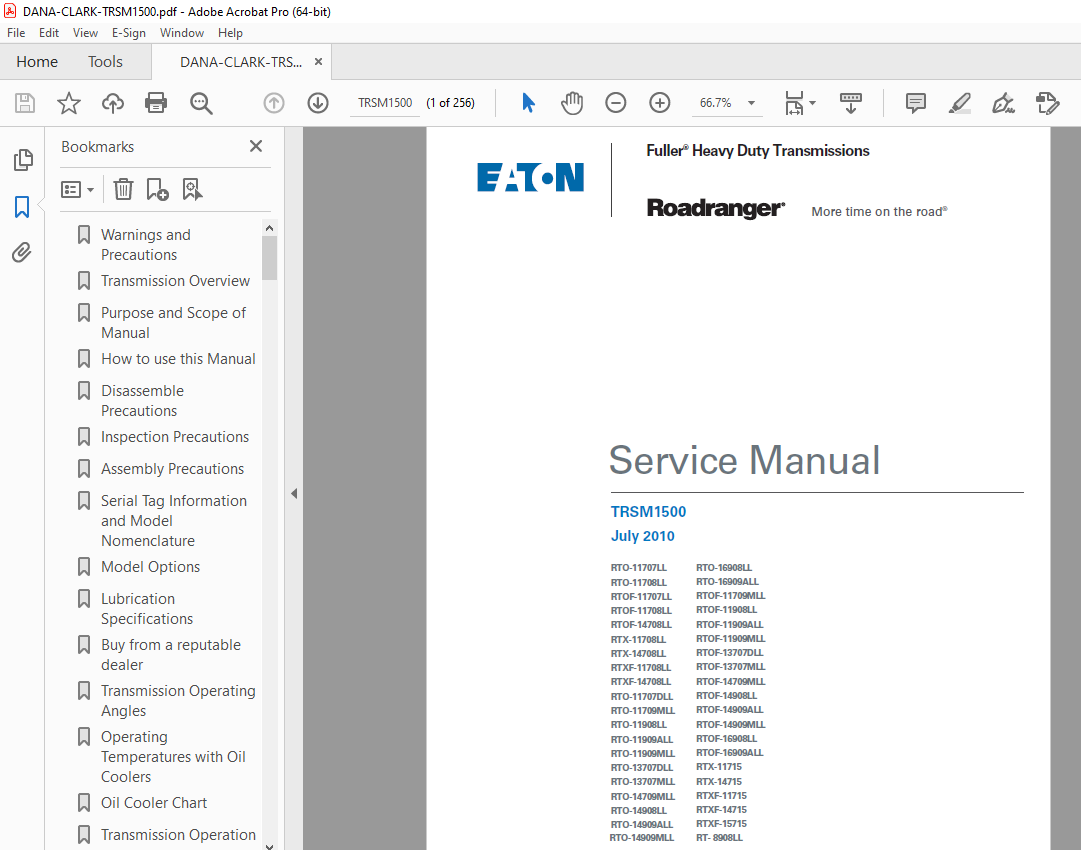Viewport: 1081px width, 850px height.
Task: Open Serial Tag Information bookmark
Action: (174, 520)
